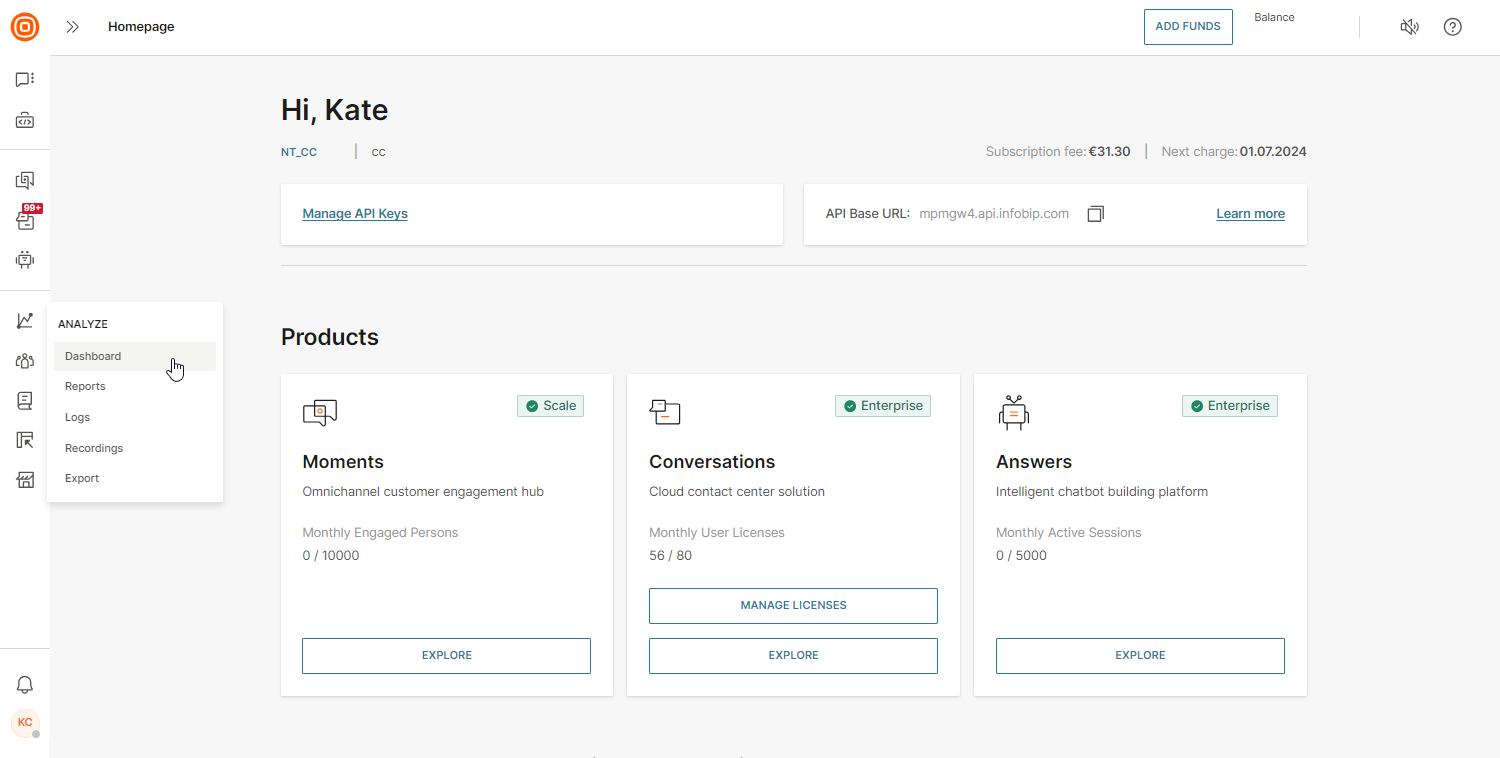Click the mpmgw4.api.infobip.com URL text
1500x758 pixels.
994,214
